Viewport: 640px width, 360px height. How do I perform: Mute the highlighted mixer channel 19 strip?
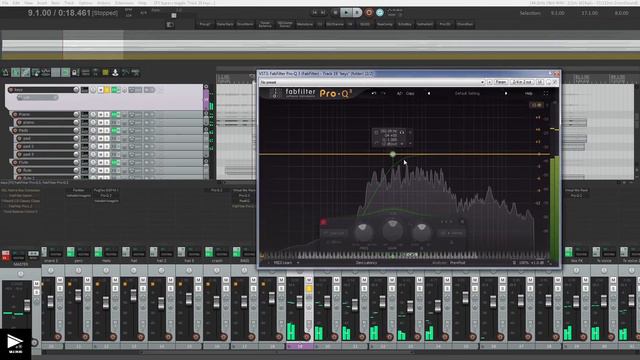point(309,280)
